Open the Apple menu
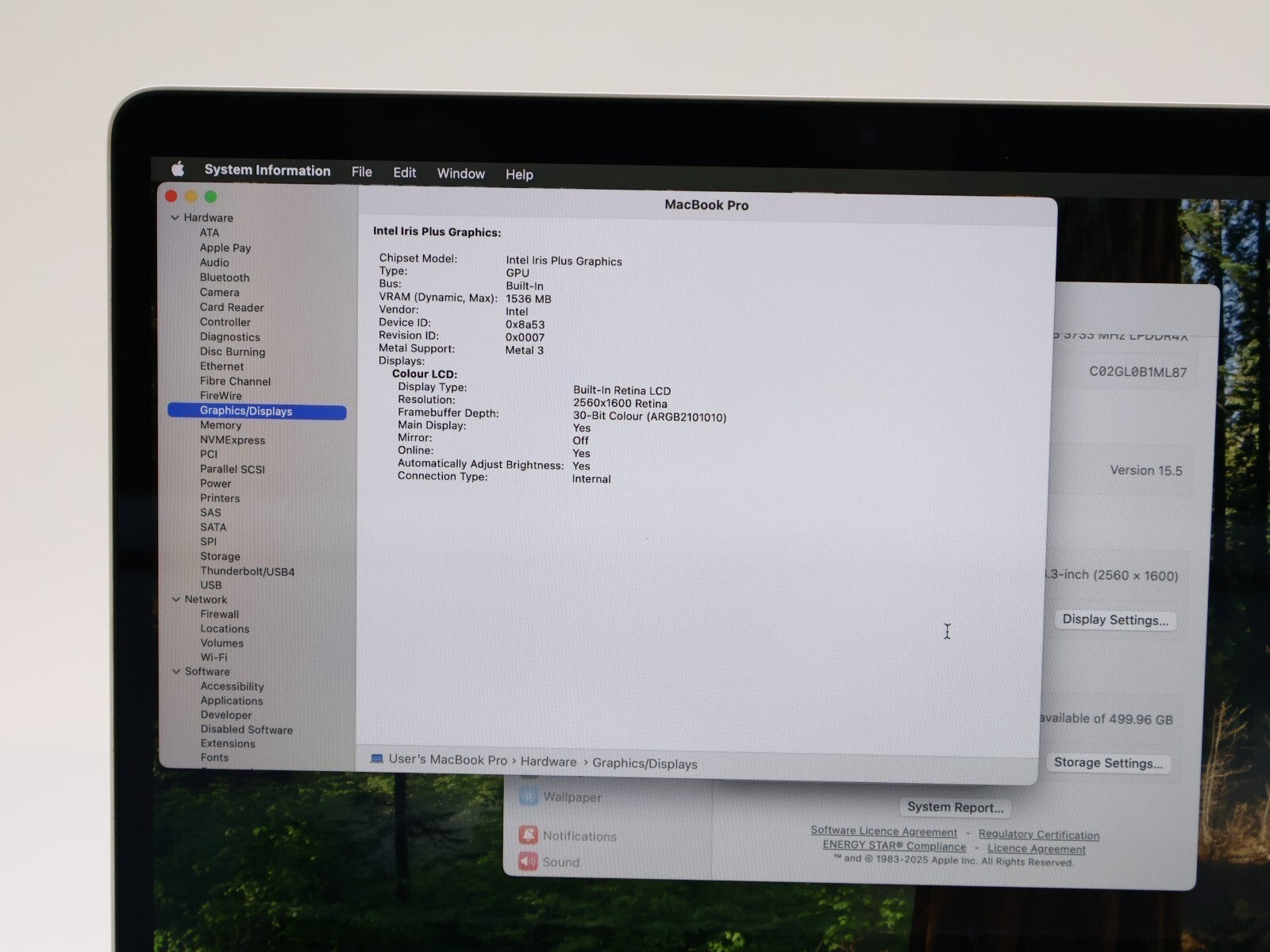The width and height of the screenshot is (1270, 952). [179, 169]
